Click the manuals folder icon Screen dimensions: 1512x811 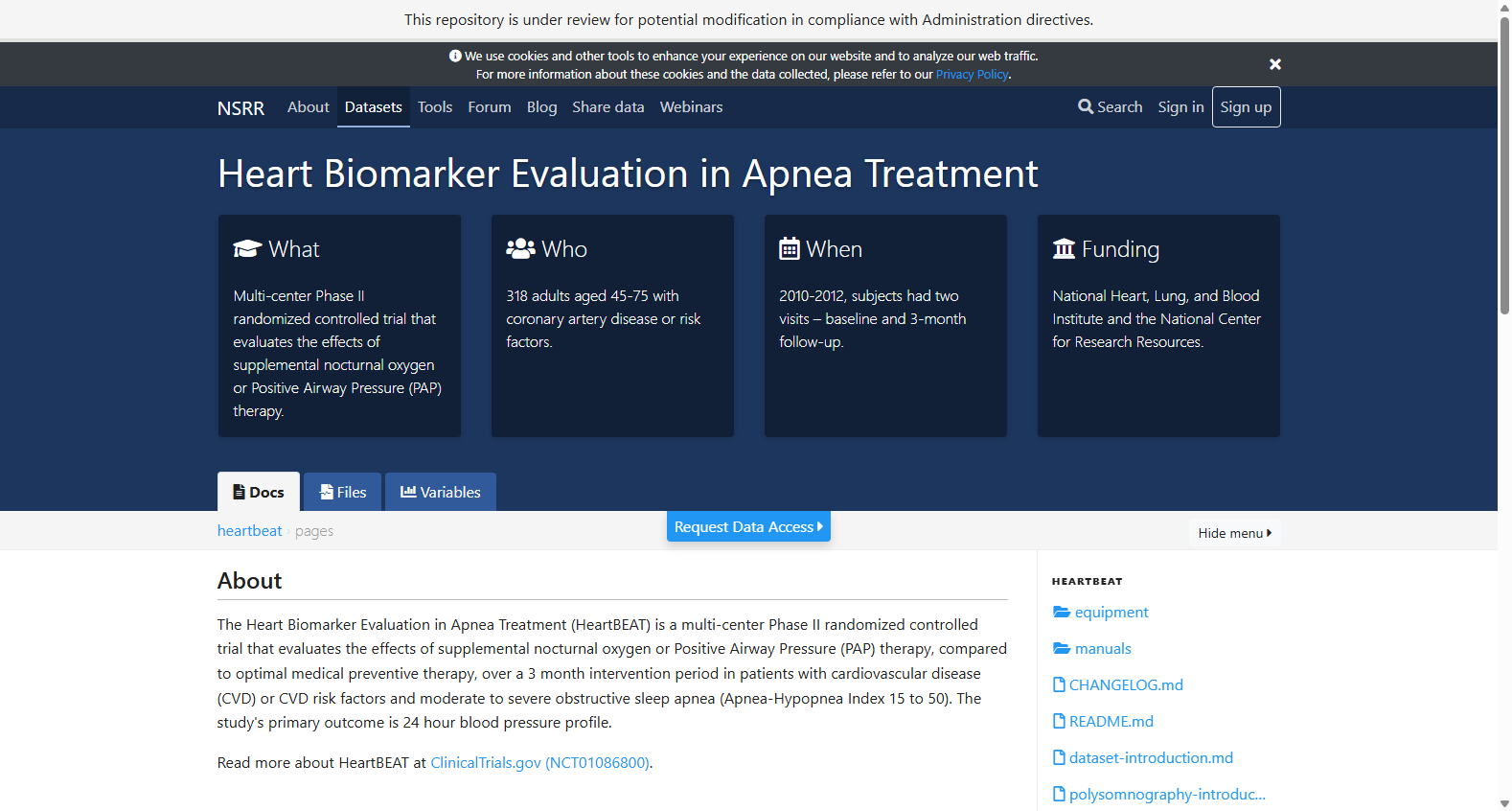click(1062, 648)
